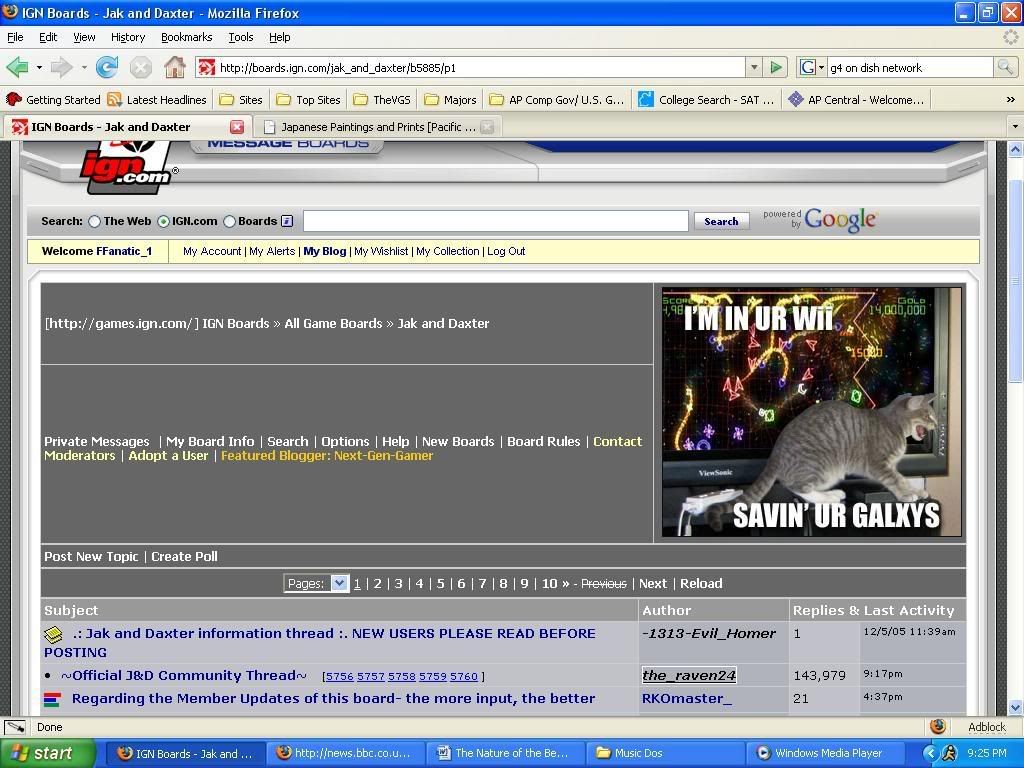Open College Search - SAT bookmark
1024x768 pixels.
coord(706,100)
